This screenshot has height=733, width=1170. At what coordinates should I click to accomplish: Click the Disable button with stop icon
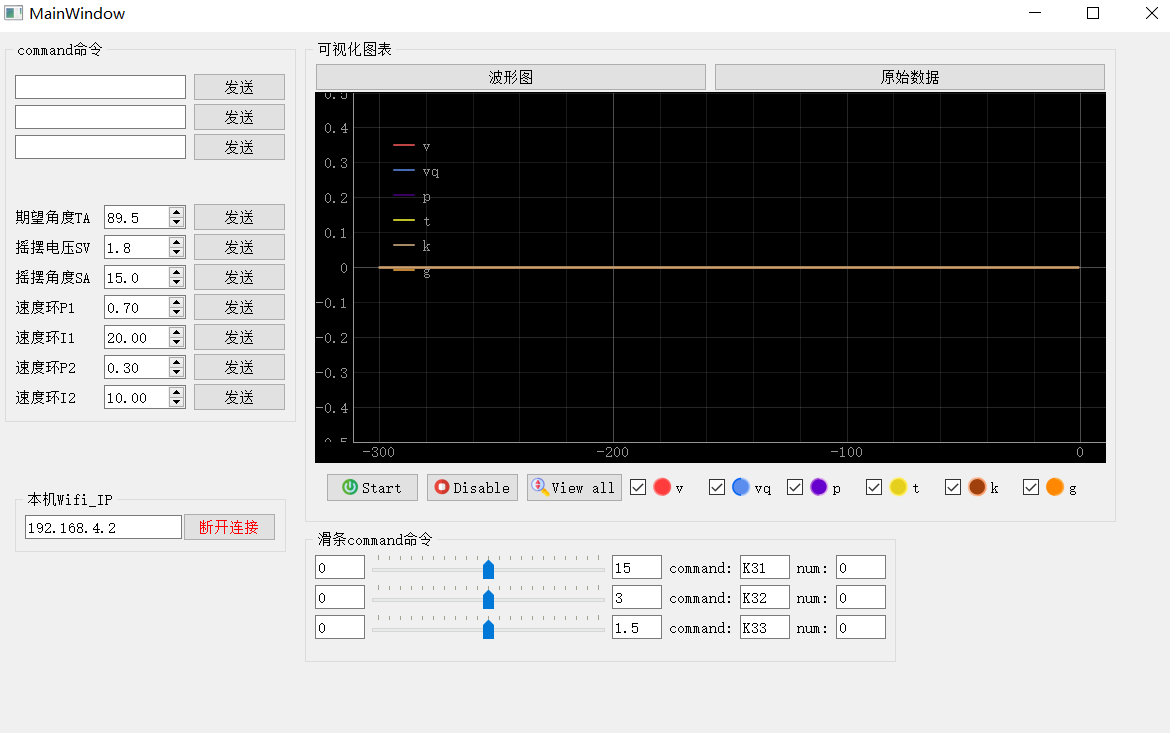tap(472, 487)
